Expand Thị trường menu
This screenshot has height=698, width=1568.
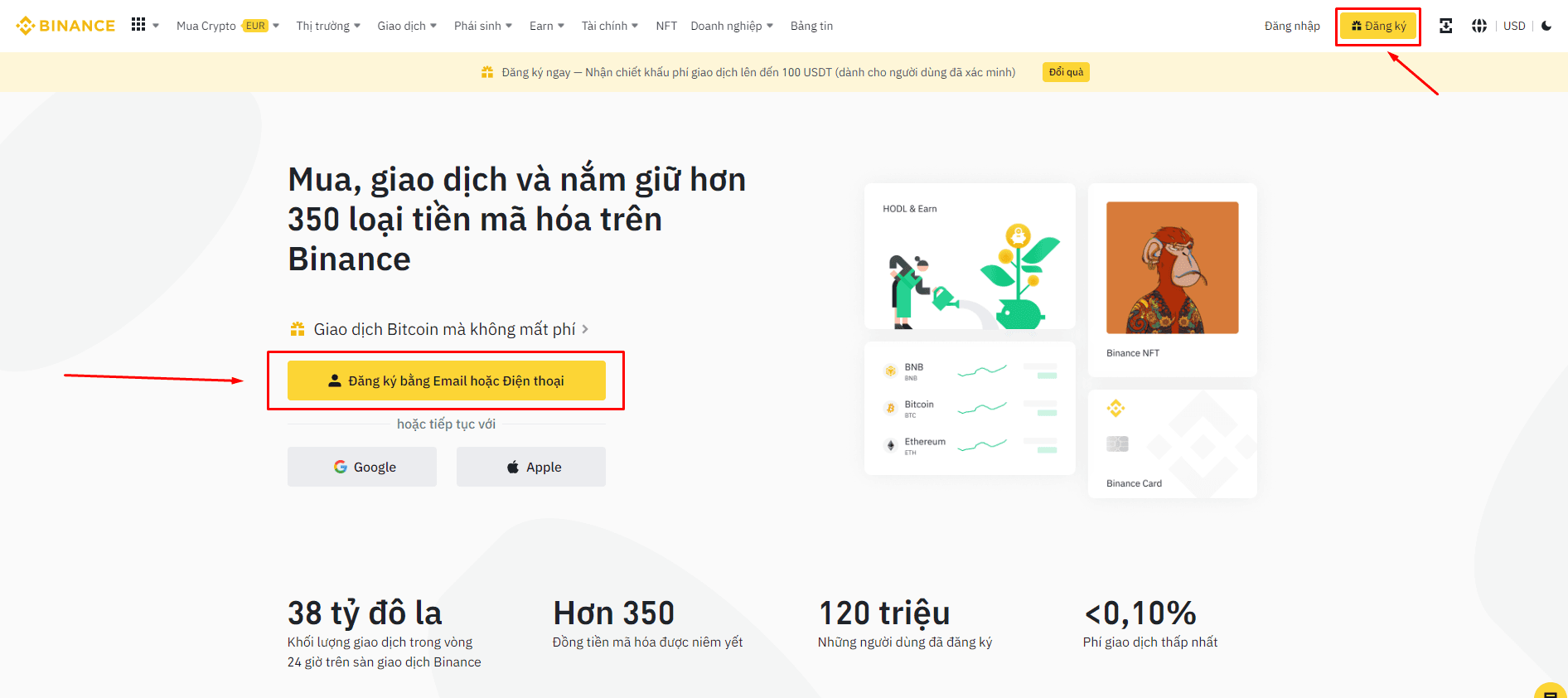pyautogui.click(x=328, y=26)
